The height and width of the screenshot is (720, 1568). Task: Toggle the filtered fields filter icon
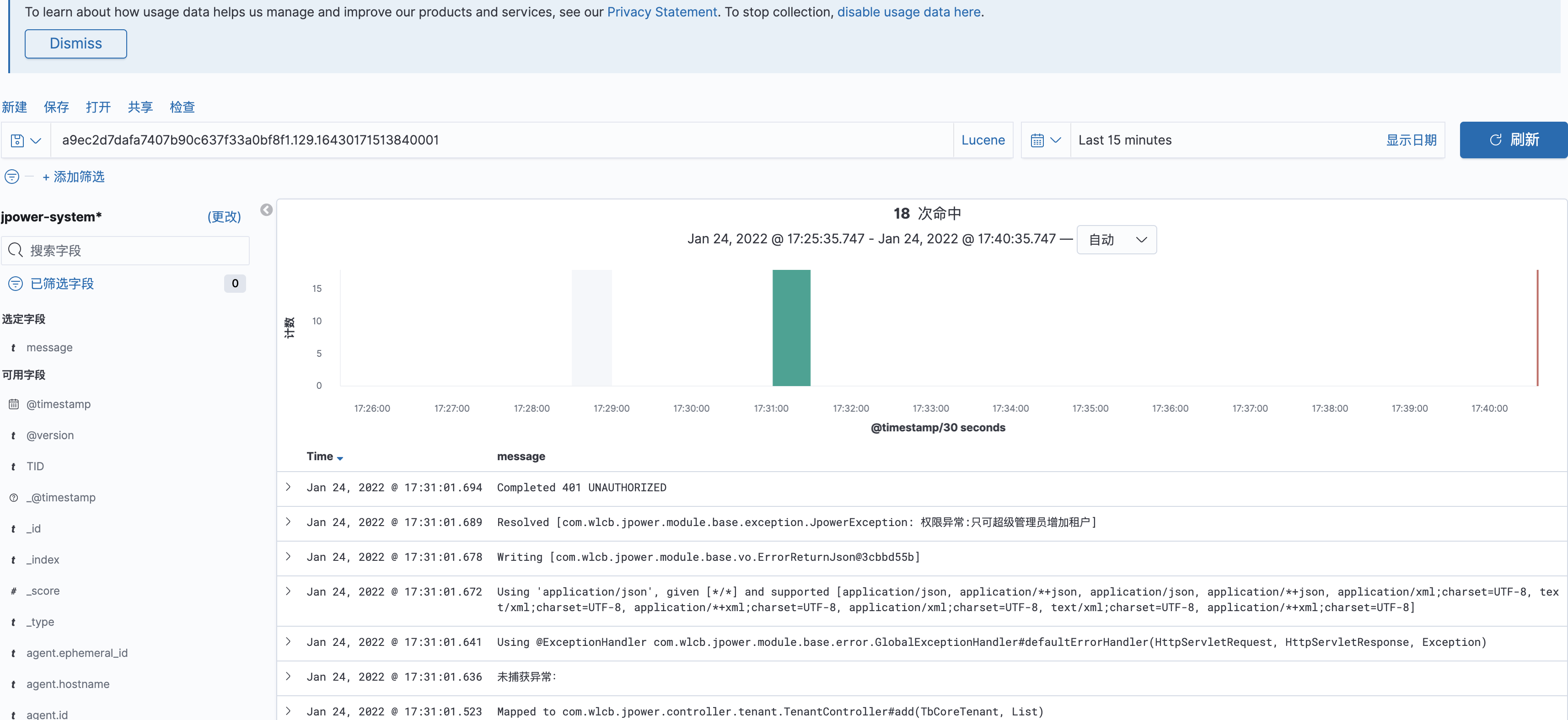tap(15, 284)
